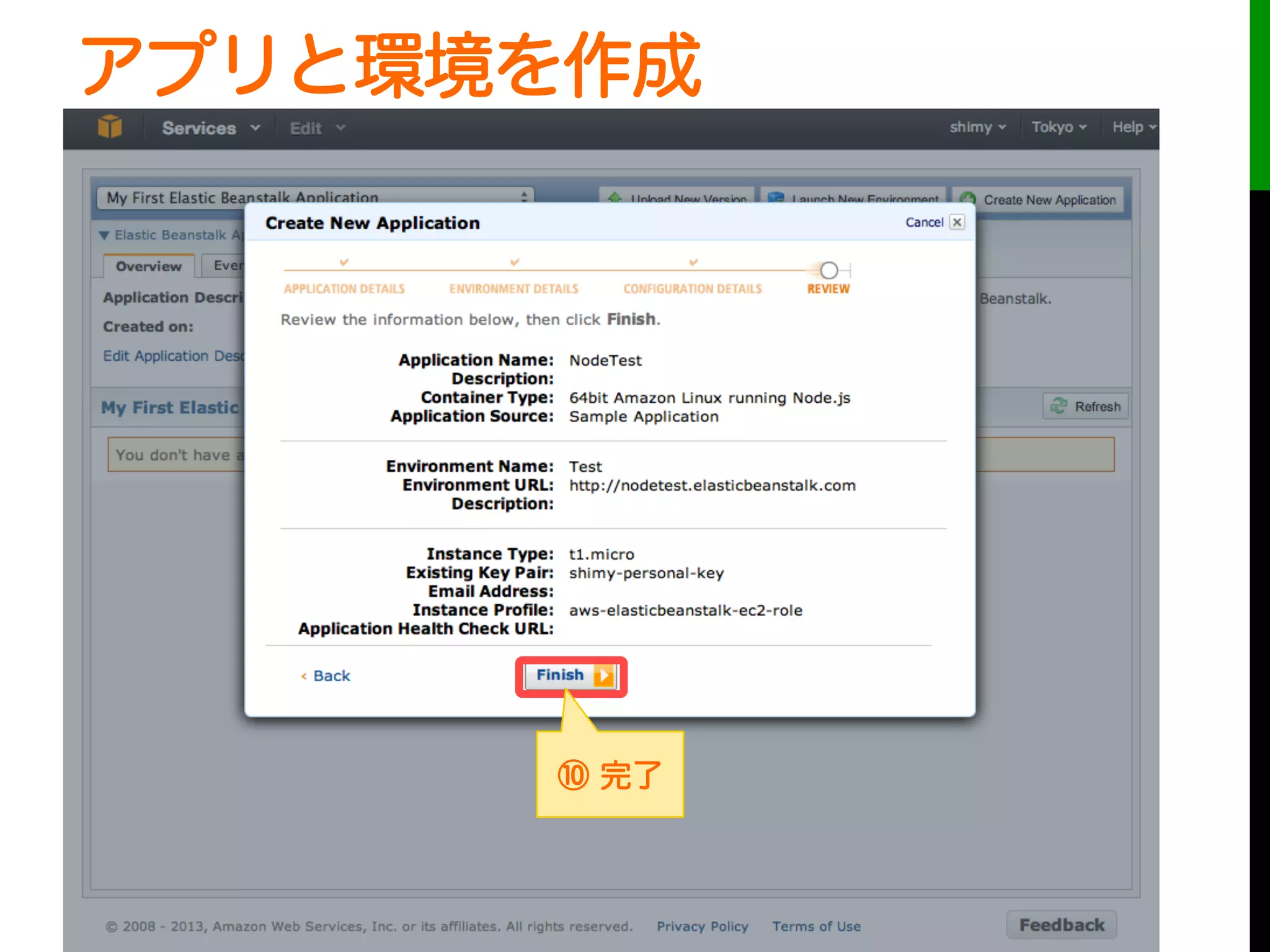Click the Feedback button
Viewport: 1270px width, 952px height.
pyautogui.click(x=1061, y=925)
